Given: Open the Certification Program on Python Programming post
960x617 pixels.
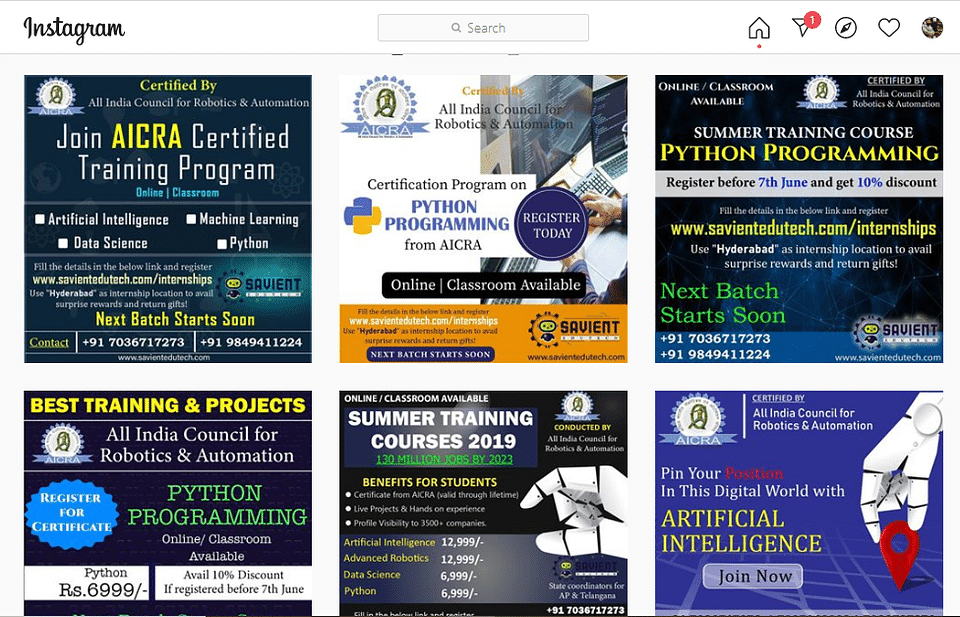Looking at the screenshot, I should (x=483, y=219).
